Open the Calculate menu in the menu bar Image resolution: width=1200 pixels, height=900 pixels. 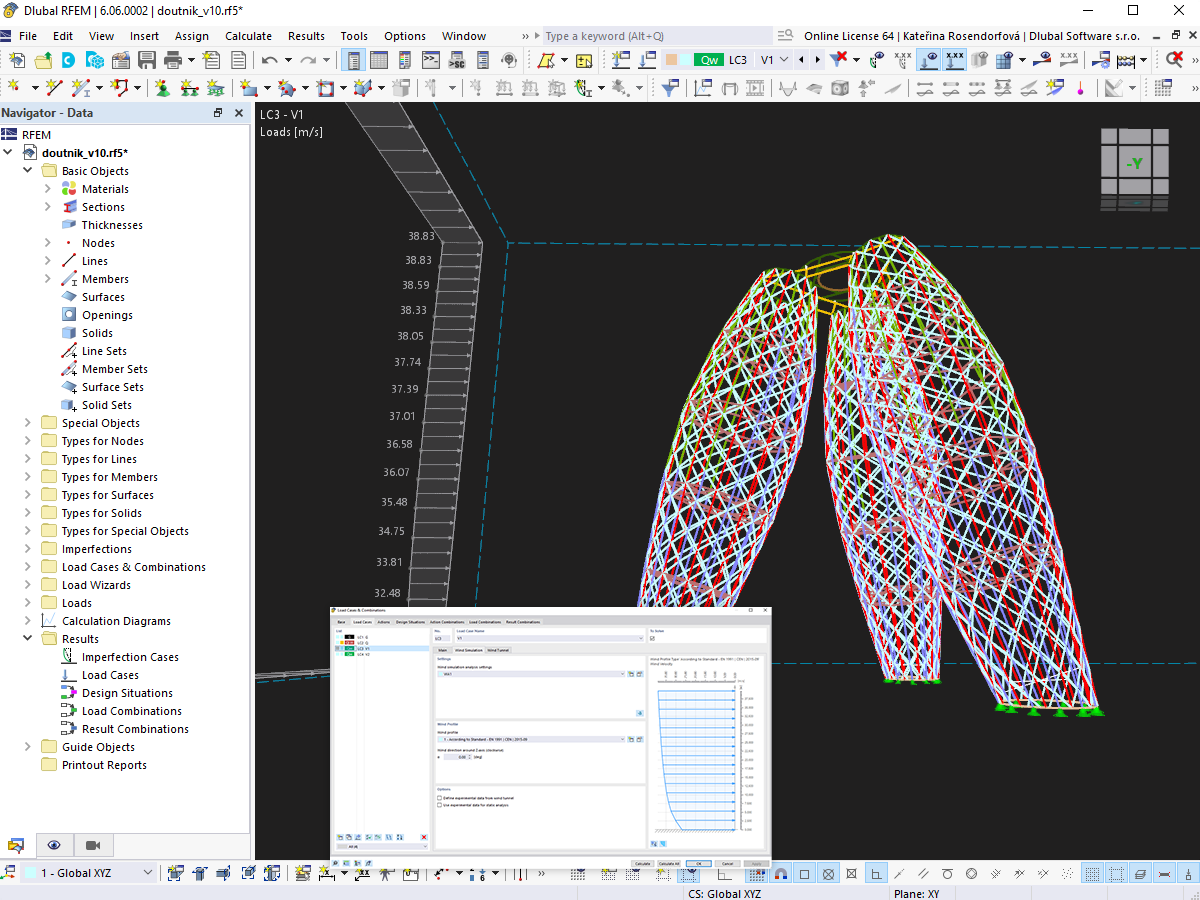tap(248, 35)
